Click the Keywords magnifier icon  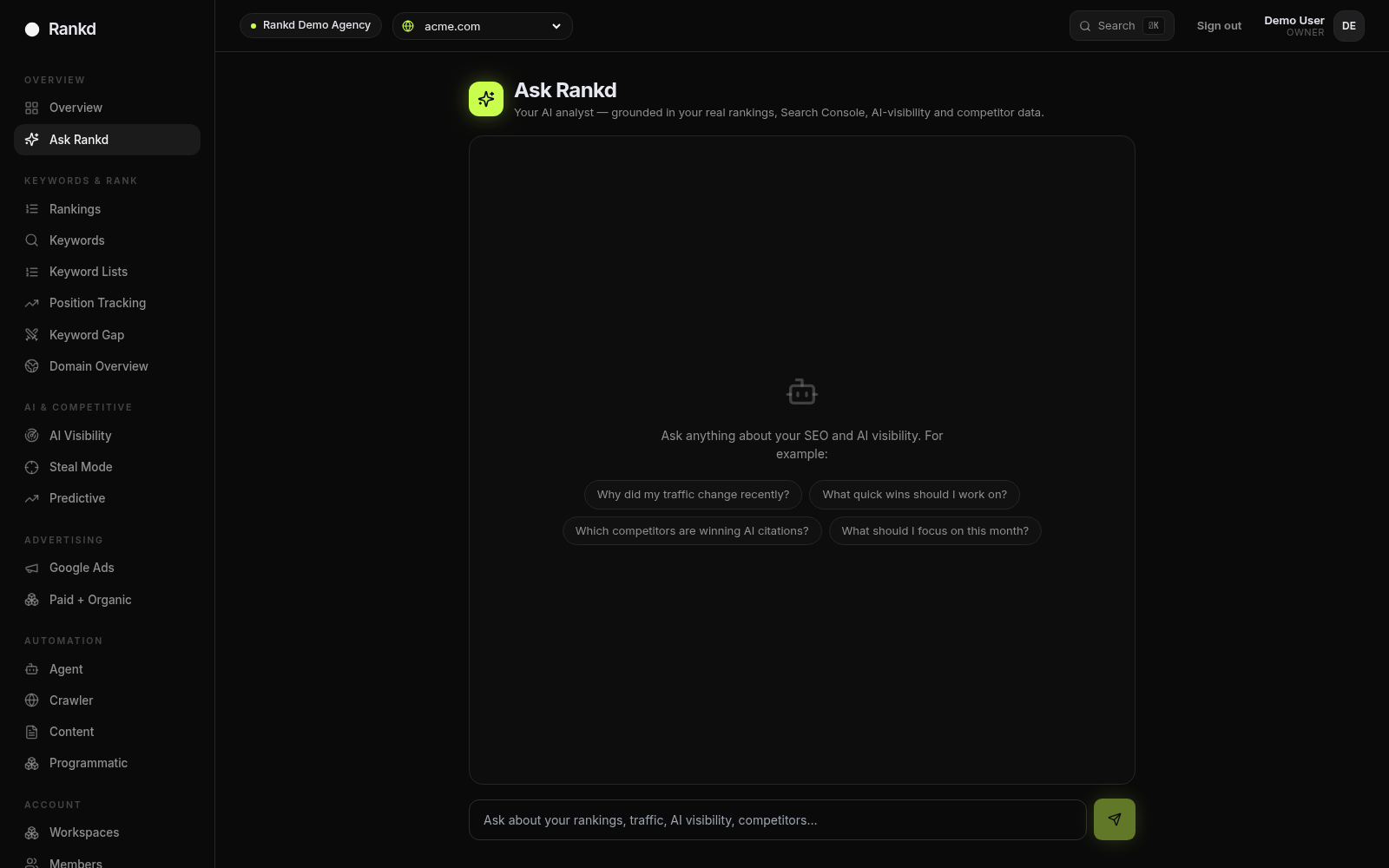(32, 240)
